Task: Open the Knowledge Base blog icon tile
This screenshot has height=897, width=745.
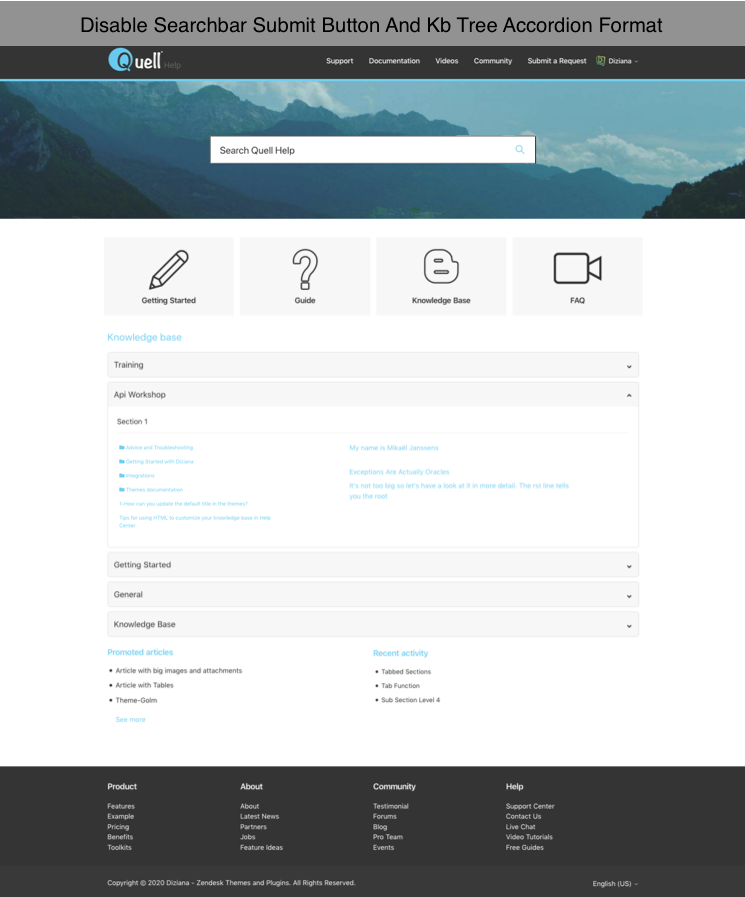Action: coord(441,276)
